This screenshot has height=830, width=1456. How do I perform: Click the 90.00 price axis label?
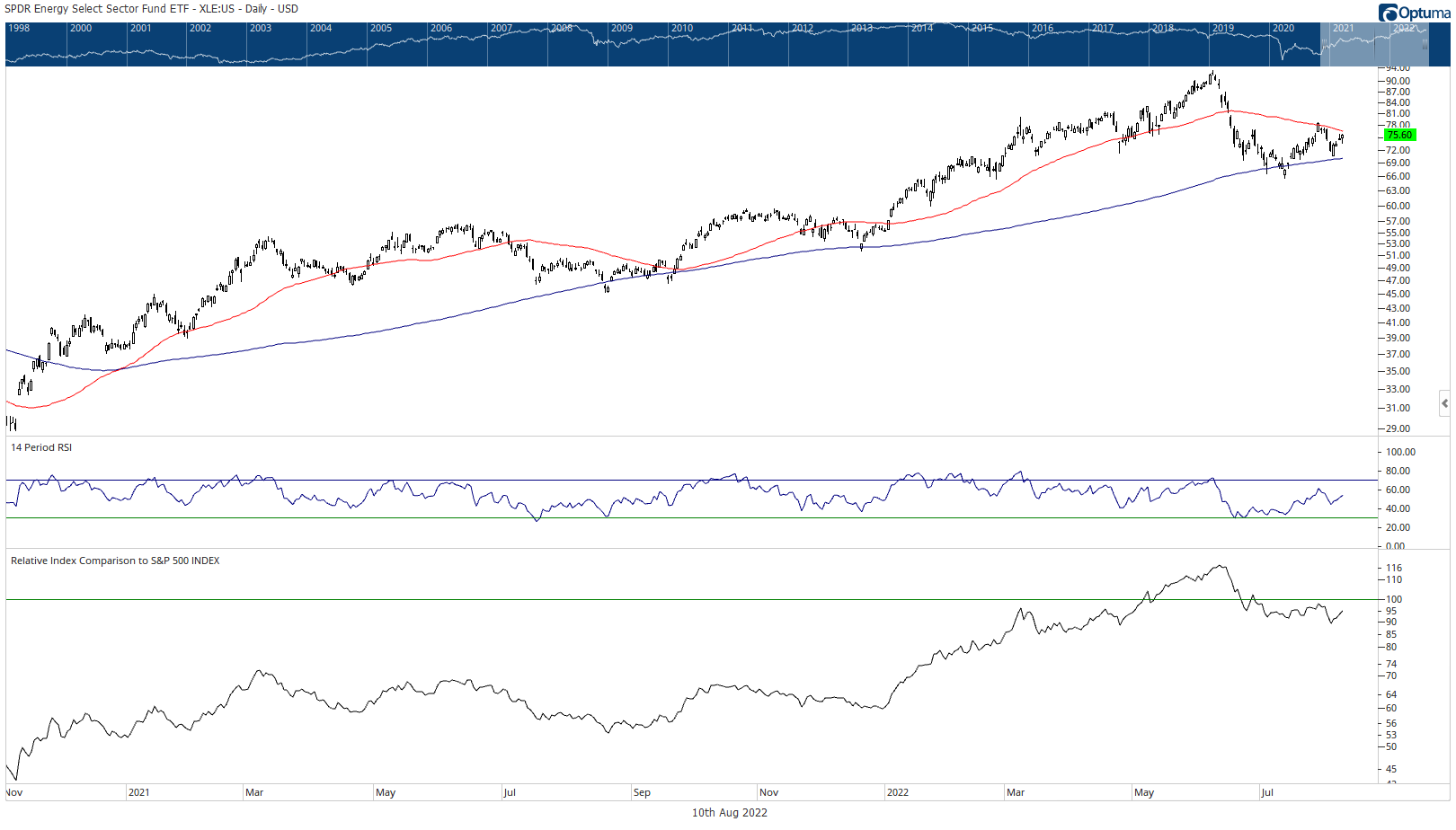[1398, 81]
